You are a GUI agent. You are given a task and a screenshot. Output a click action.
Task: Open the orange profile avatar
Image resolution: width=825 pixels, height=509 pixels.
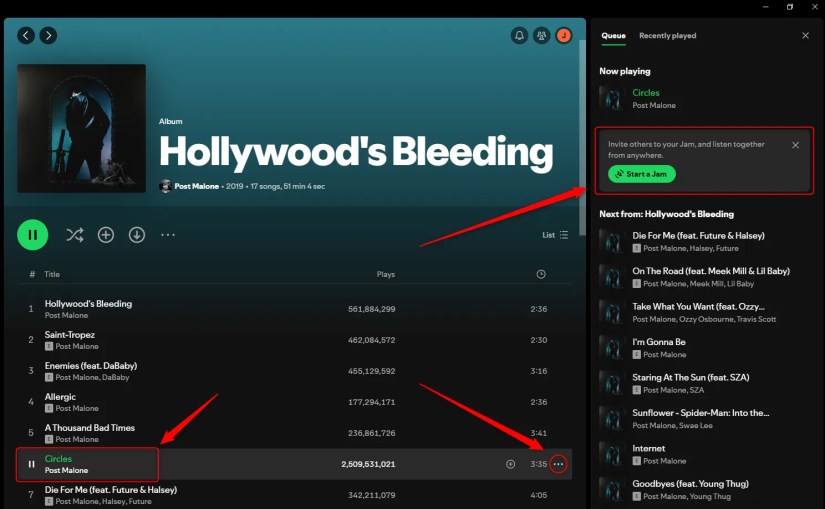point(564,35)
